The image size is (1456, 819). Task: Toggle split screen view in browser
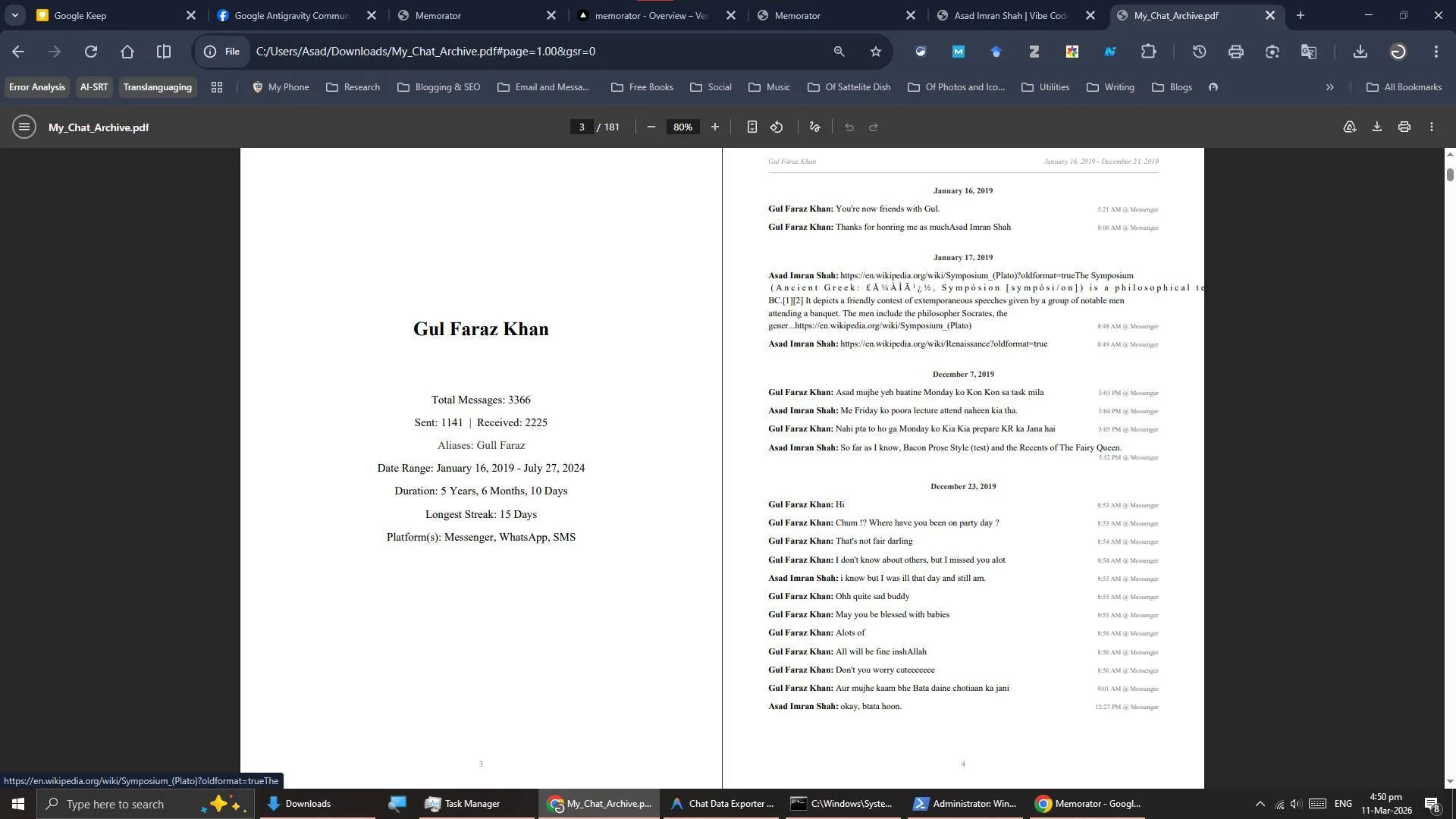(x=163, y=52)
